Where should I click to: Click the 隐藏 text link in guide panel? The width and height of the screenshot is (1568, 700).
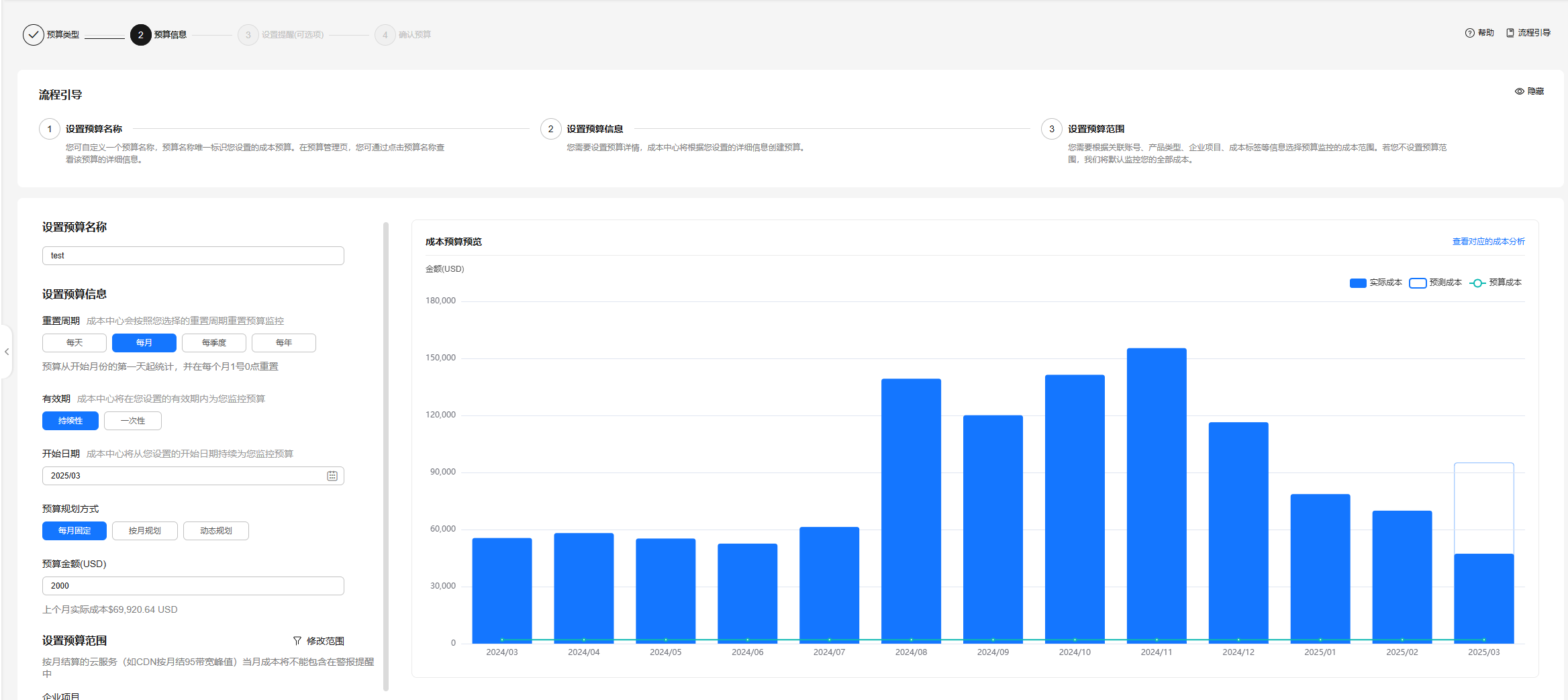[x=1536, y=91]
